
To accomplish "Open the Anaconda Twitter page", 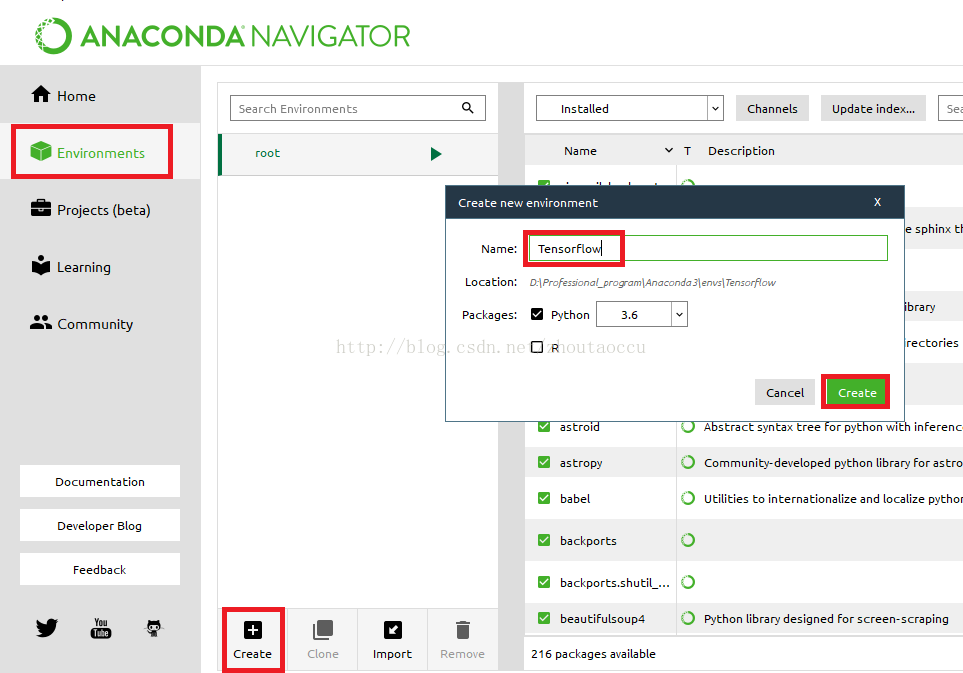I will point(47,628).
